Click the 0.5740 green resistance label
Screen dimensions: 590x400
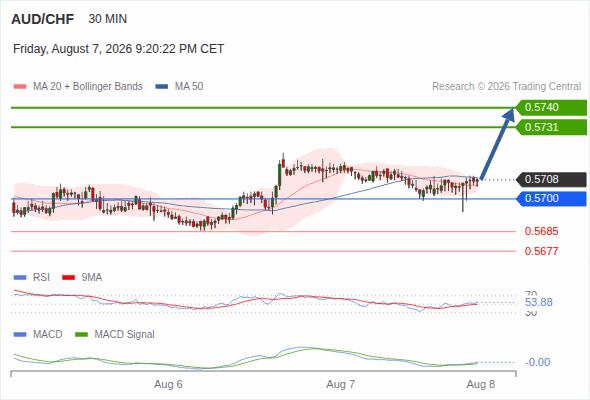point(551,108)
